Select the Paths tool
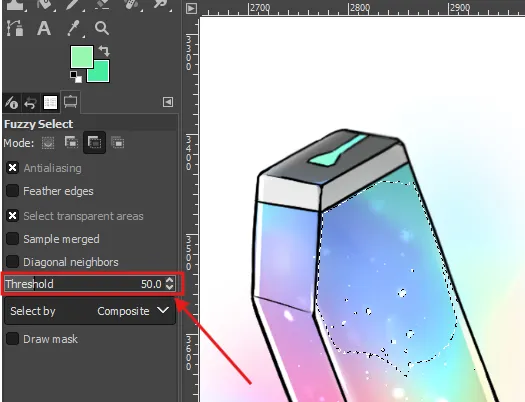Image resolution: width=525 pixels, height=402 pixels. [15, 28]
